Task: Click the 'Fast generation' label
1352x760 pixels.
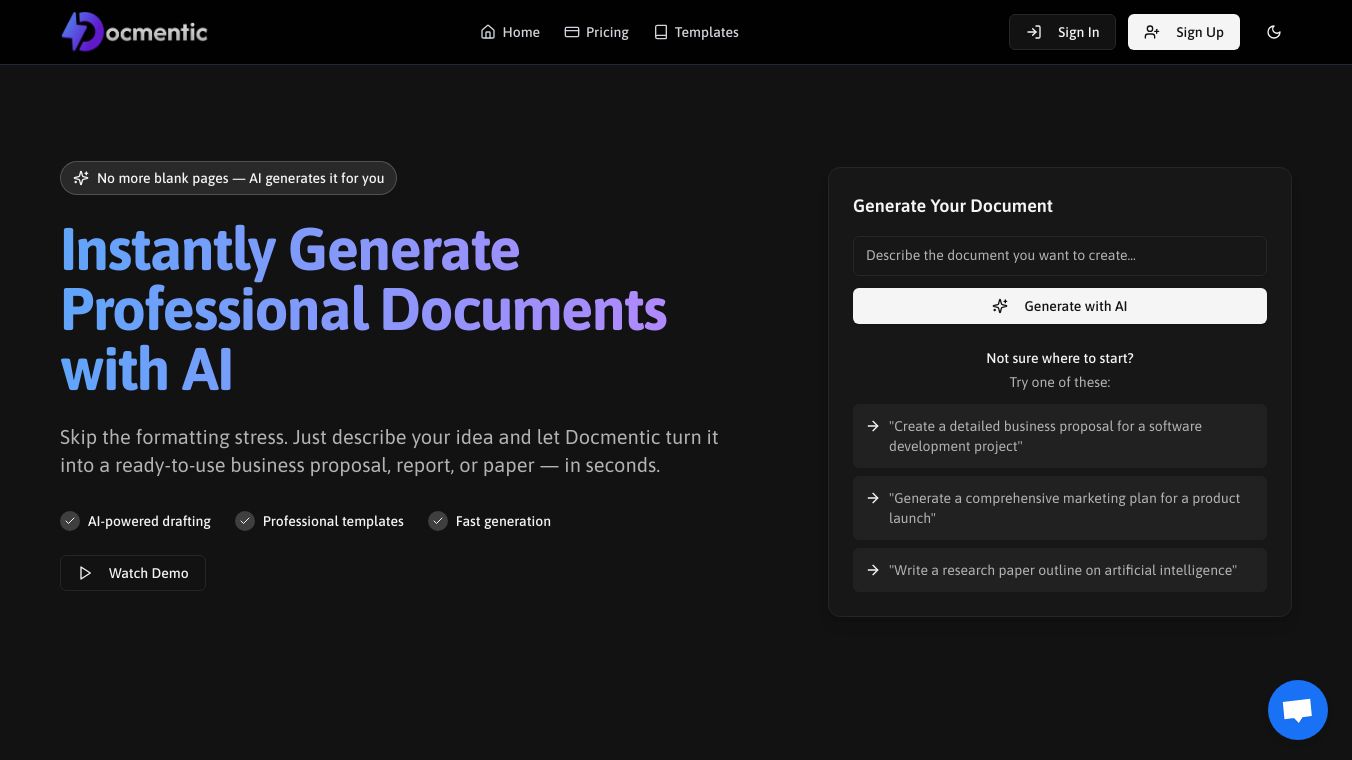Action: (x=503, y=521)
